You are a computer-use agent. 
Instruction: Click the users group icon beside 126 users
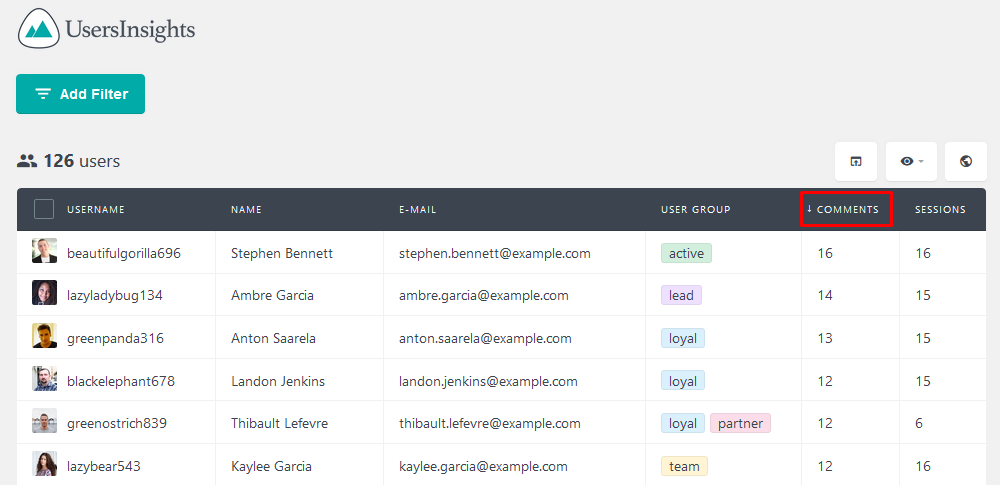click(x=27, y=161)
